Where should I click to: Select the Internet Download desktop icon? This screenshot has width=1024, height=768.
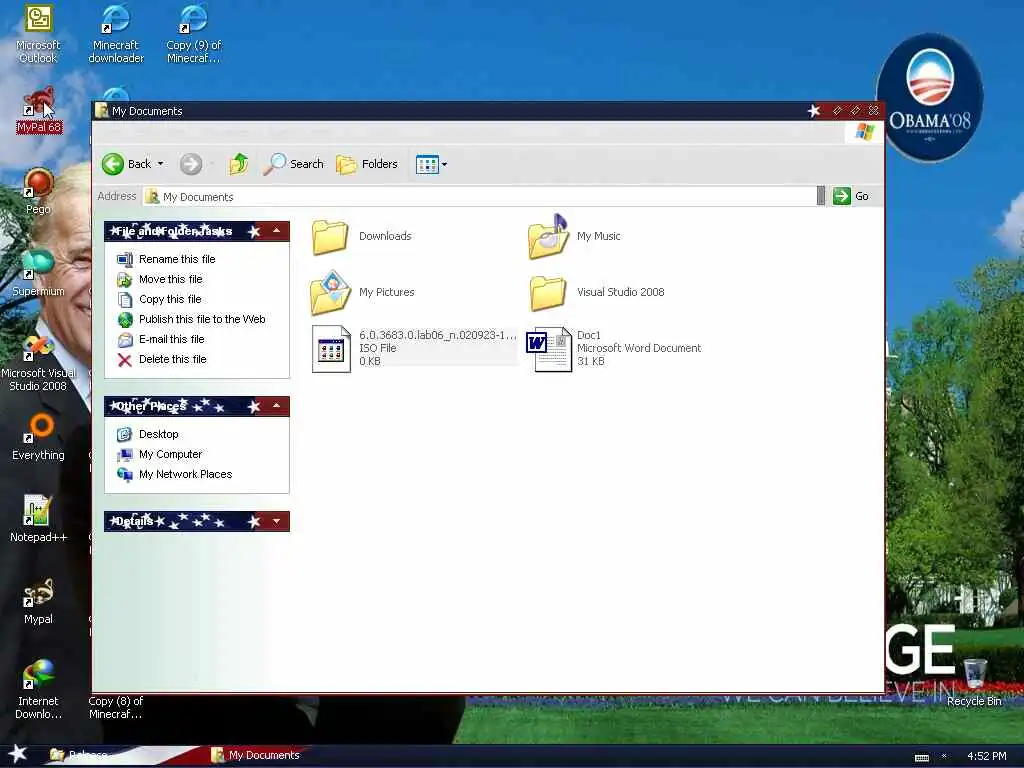[38, 690]
